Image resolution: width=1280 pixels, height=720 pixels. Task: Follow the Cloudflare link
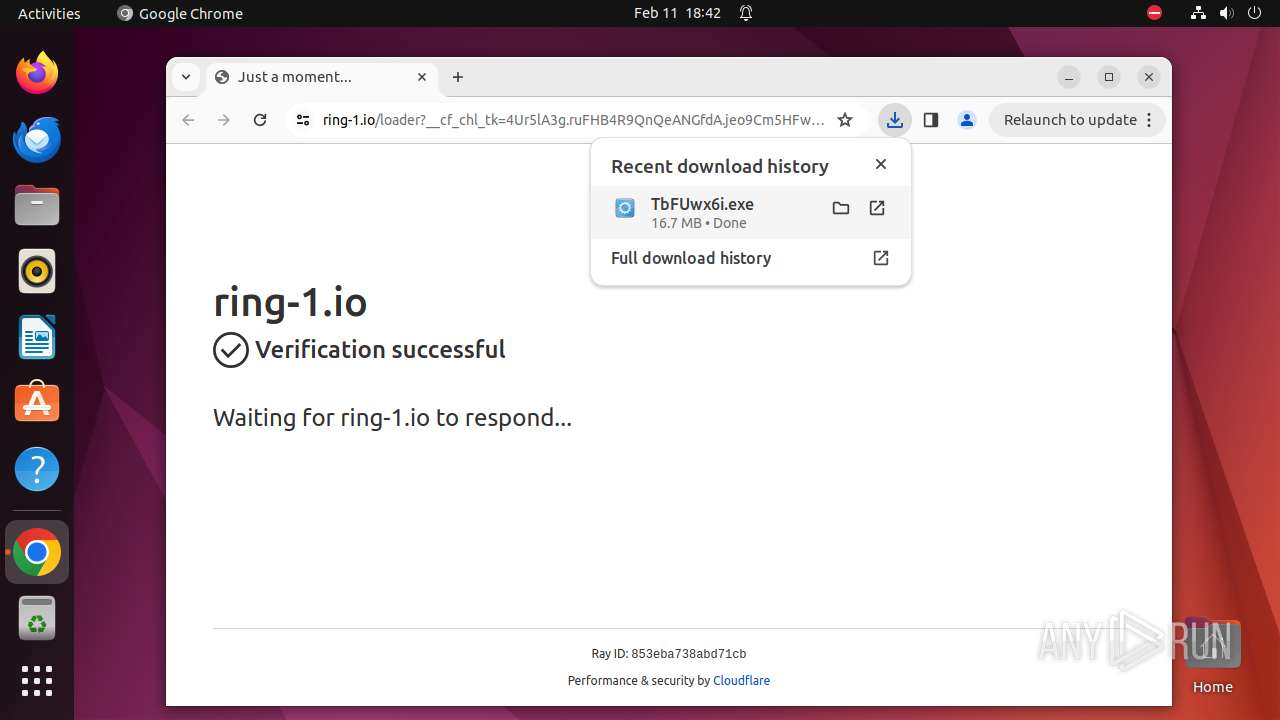(741, 681)
